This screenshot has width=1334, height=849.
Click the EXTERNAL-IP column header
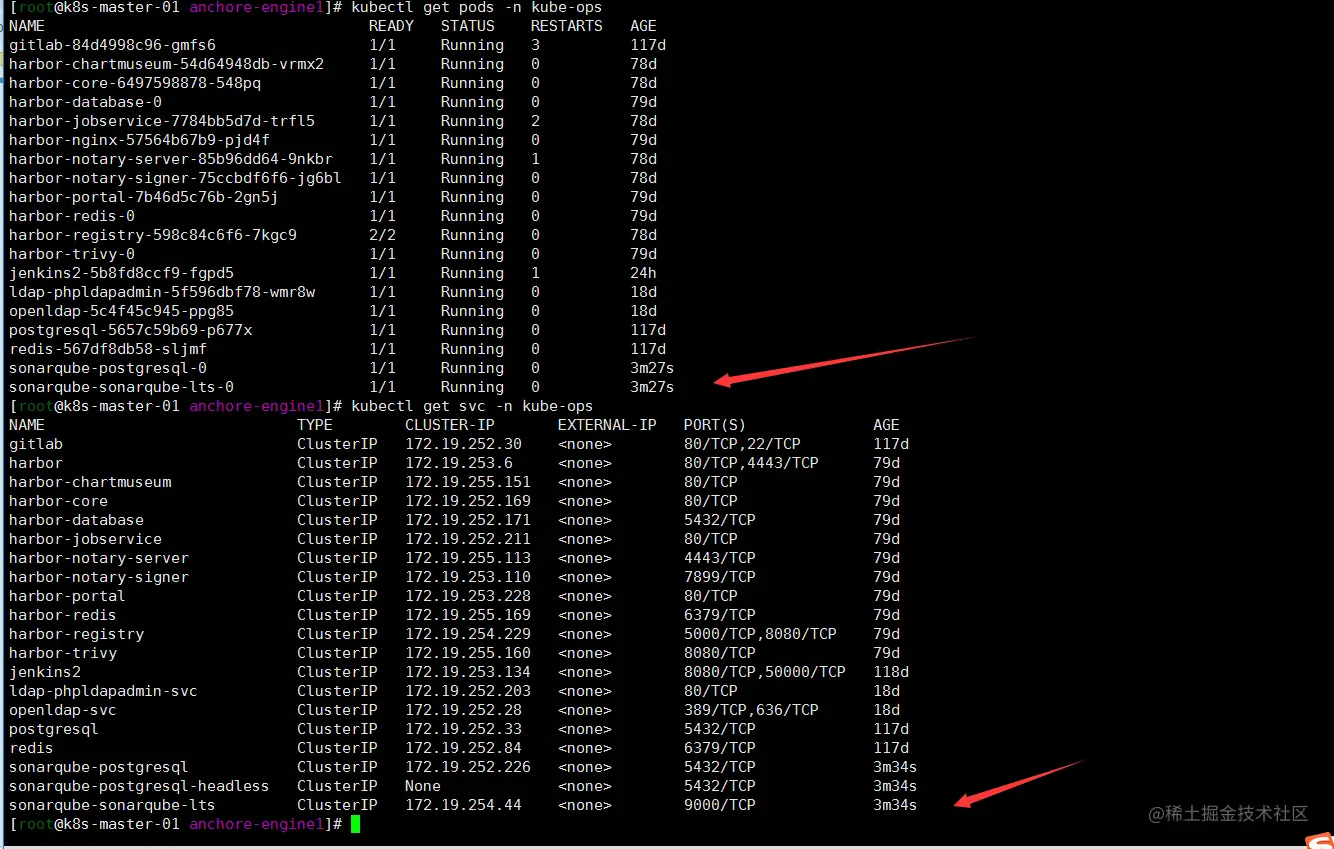[x=607, y=425]
